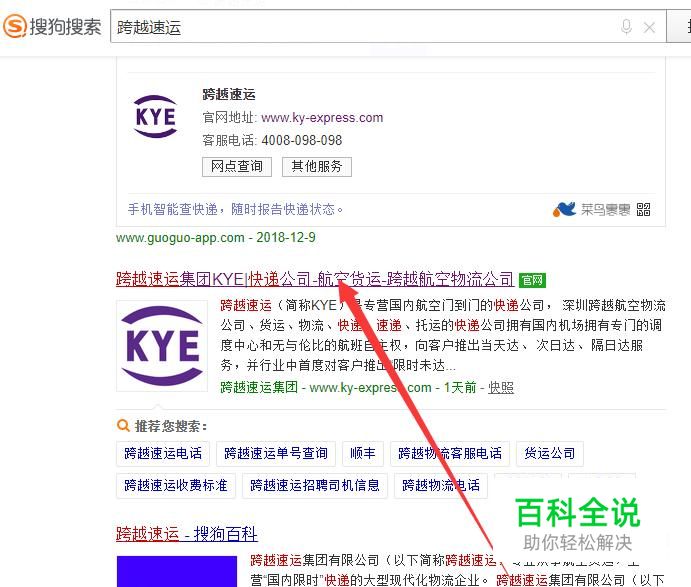This screenshot has height=587, width=691.
Task: Click the green 官网 badge
Action: [x=532, y=280]
